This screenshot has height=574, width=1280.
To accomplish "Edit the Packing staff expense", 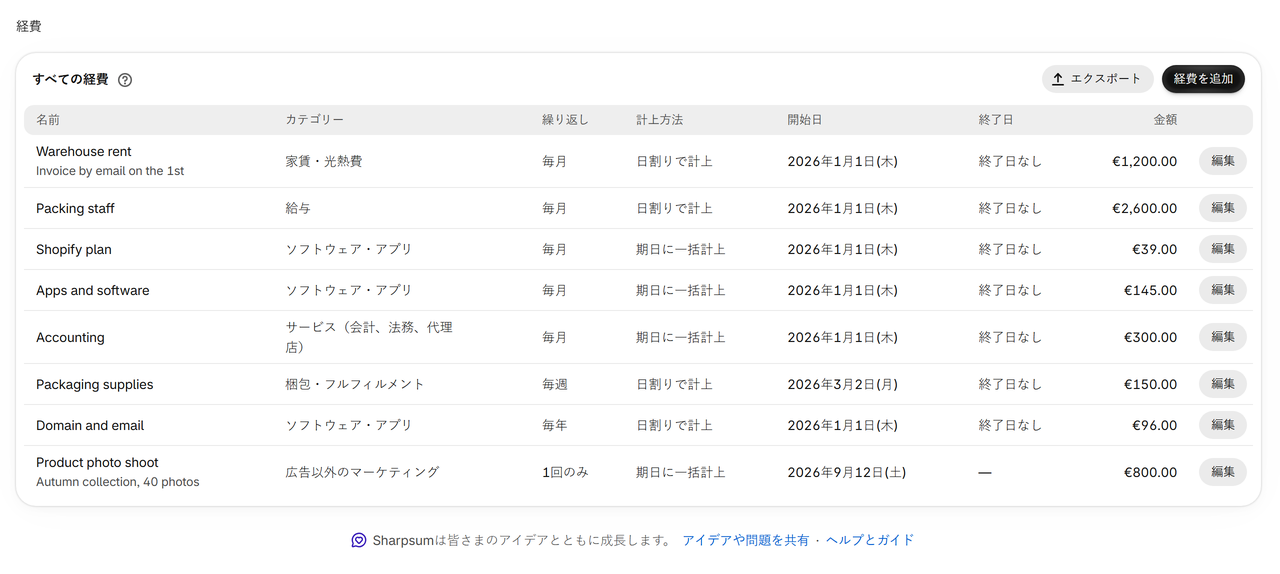I will 1222,208.
